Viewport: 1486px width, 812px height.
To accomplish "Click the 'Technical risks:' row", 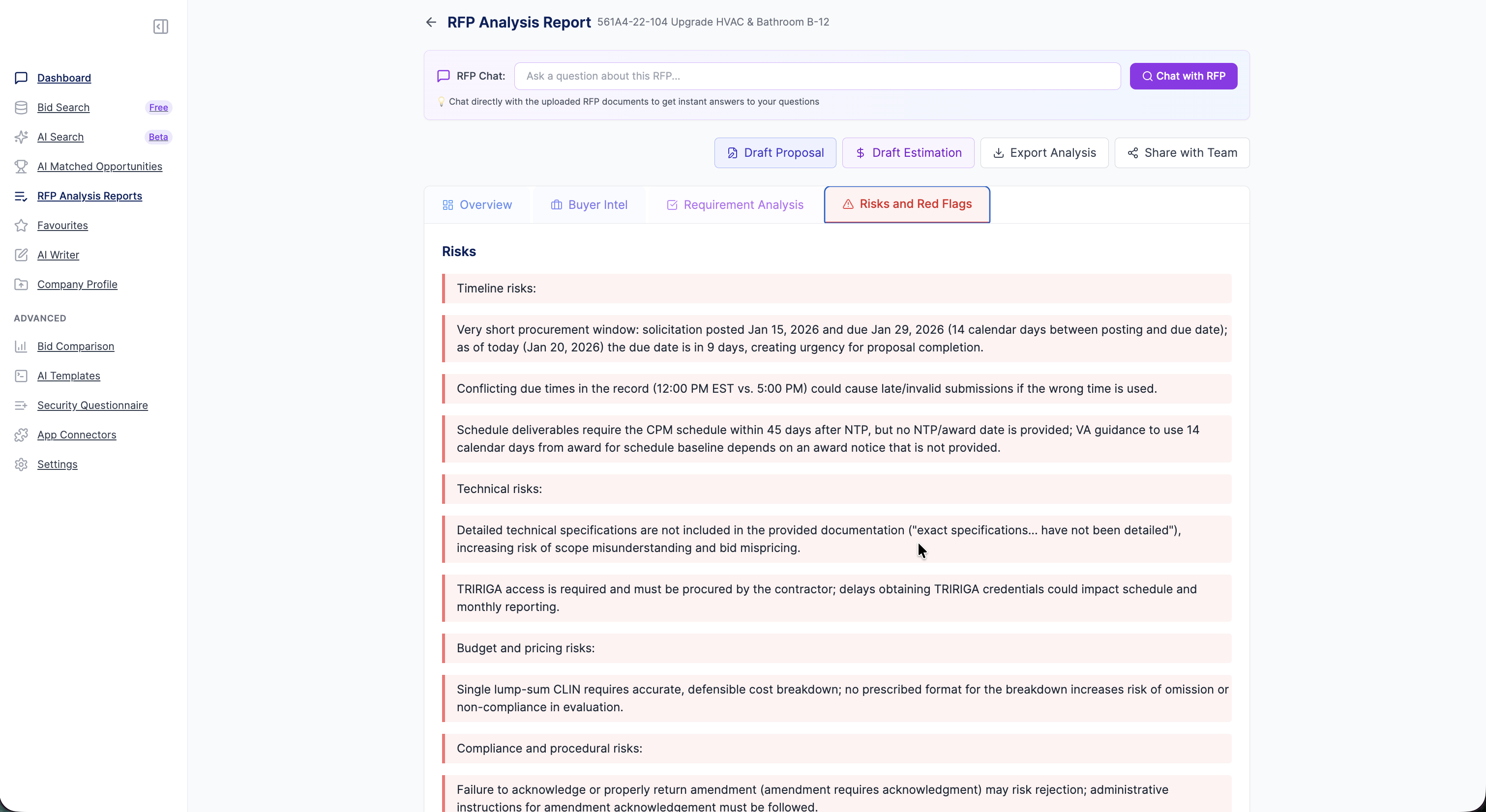I will click(837, 489).
